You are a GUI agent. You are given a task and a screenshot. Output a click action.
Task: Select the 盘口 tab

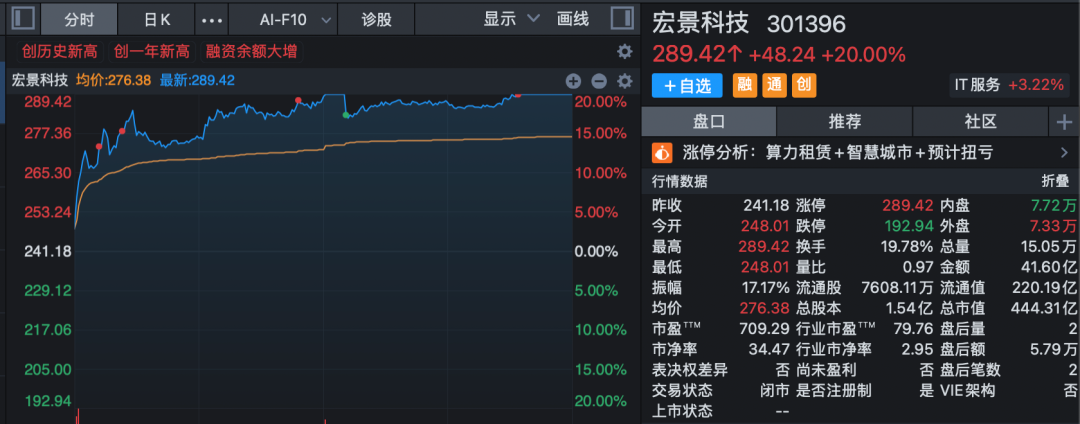(709, 123)
